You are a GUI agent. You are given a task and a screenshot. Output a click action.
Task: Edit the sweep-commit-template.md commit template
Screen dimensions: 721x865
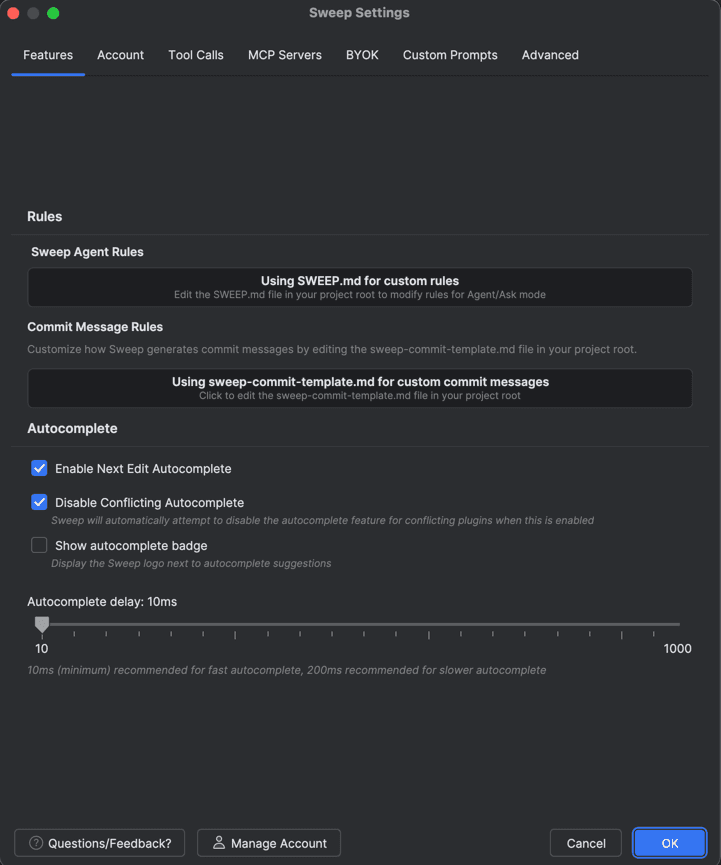(x=360, y=388)
